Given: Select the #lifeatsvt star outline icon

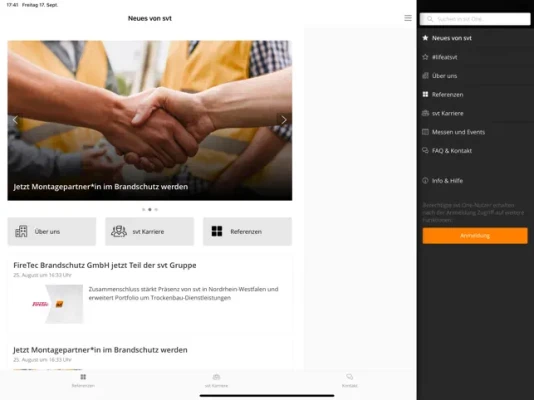Looking at the screenshot, I should (x=425, y=57).
